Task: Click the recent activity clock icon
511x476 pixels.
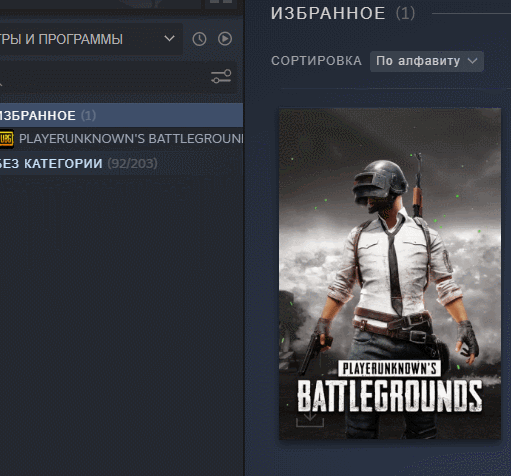Action: [x=199, y=39]
